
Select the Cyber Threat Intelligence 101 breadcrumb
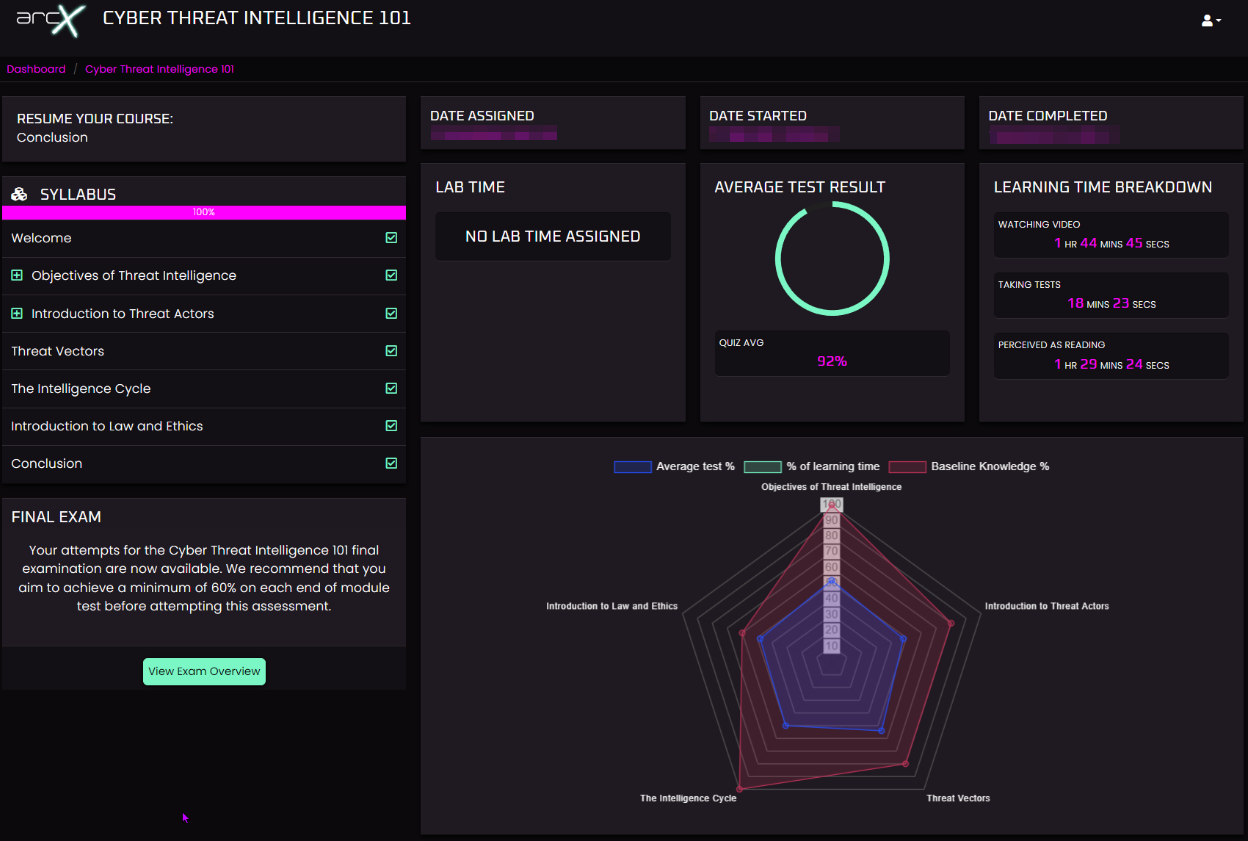(160, 69)
